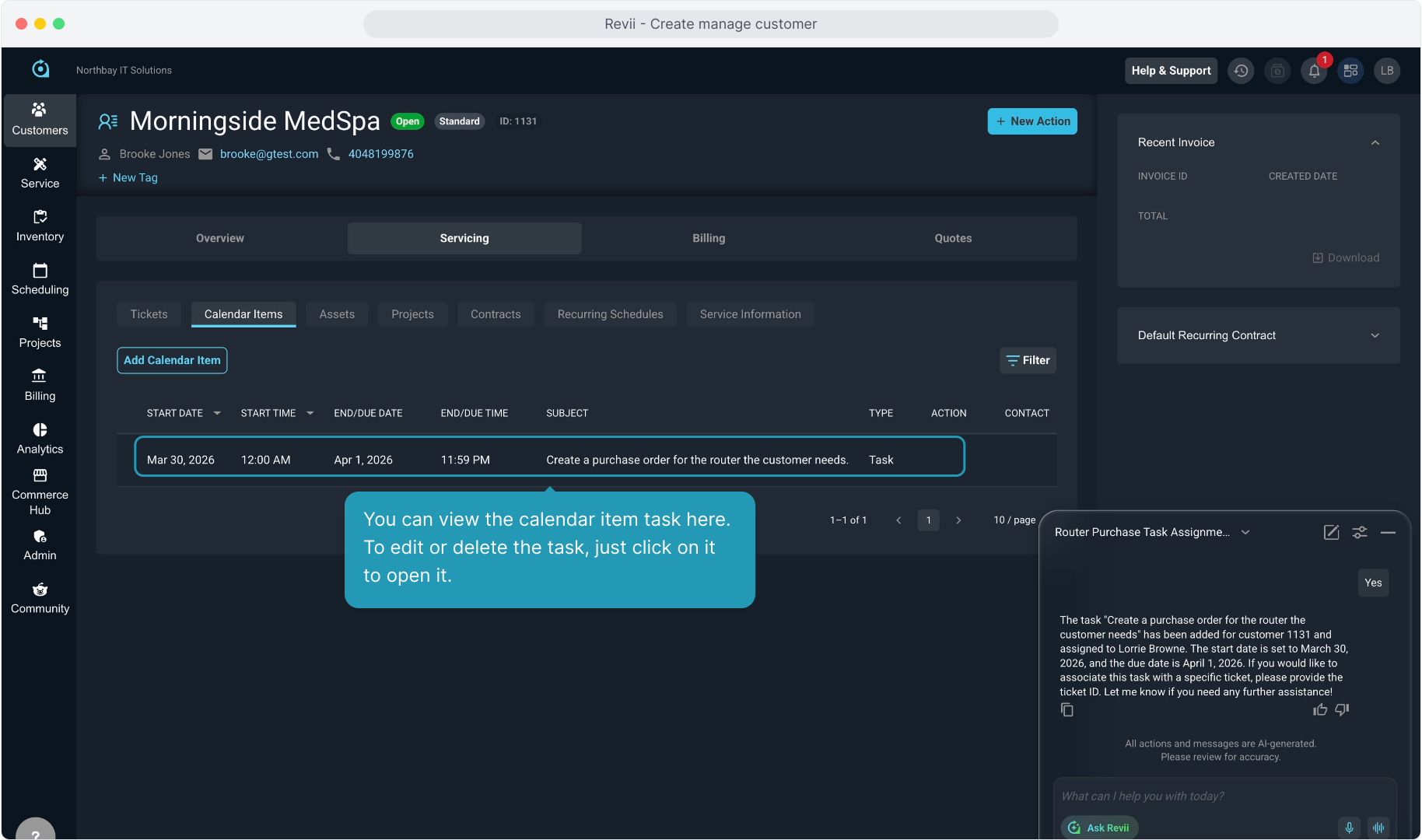Collapse the Recent Invoice panel
Image resolution: width=1422 pixels, height=840 pixels.
pyautogui.click(x=1375, y=142)
